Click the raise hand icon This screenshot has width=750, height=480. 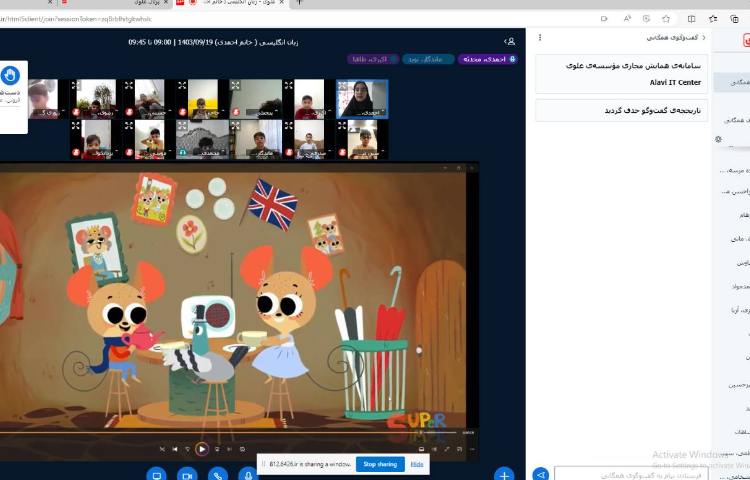click(10, 75)
